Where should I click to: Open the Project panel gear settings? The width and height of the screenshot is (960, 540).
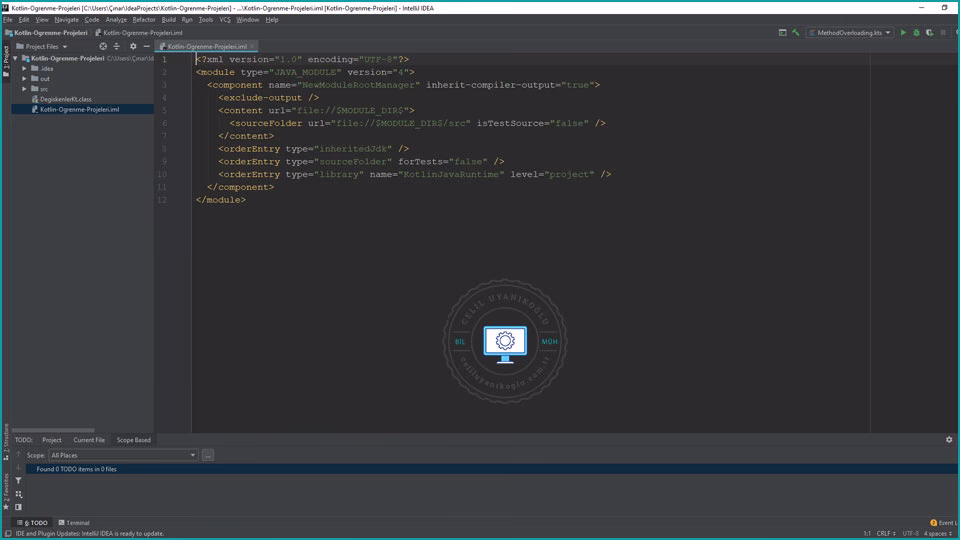coord(133,47)
